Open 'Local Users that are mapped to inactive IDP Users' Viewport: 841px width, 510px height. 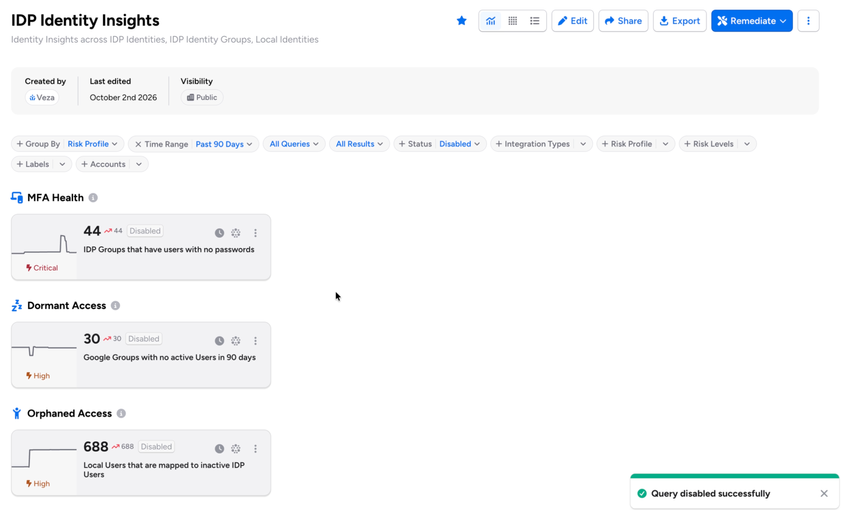[x=164, y=470]
